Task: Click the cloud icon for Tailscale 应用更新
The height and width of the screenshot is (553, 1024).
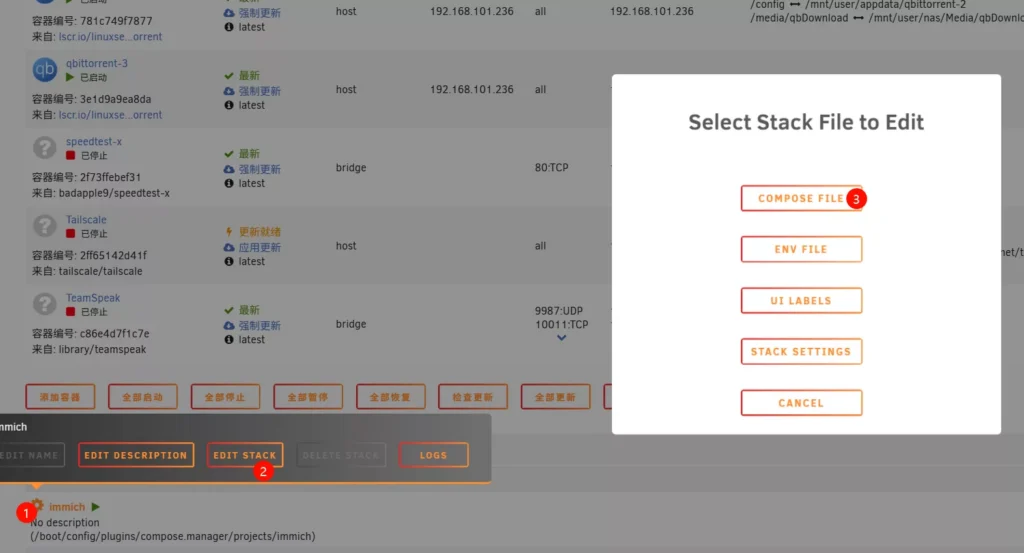Action: click(x=229, y=247)
